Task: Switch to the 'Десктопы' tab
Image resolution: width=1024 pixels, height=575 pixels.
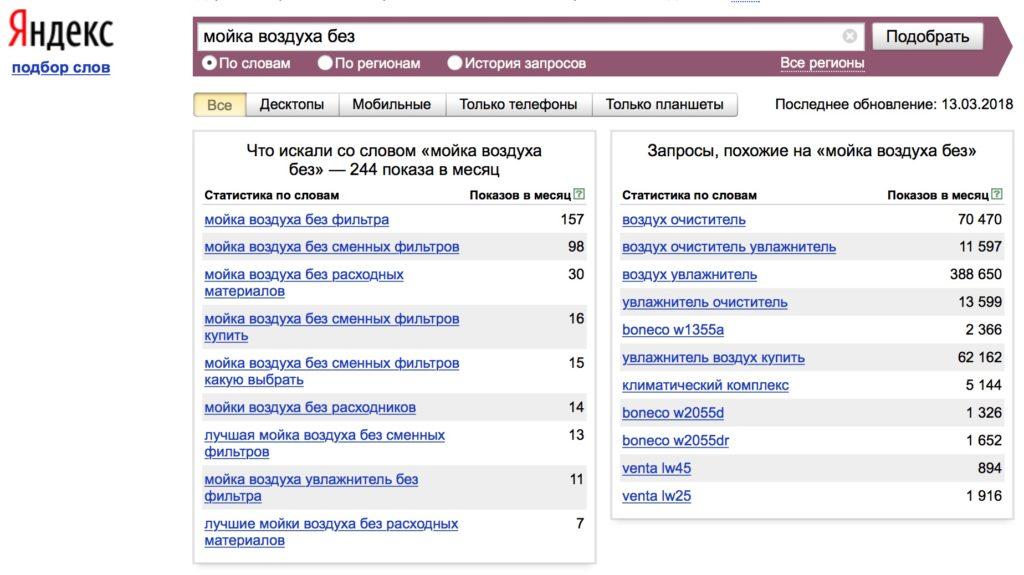Action: click(x=292, y=104)
